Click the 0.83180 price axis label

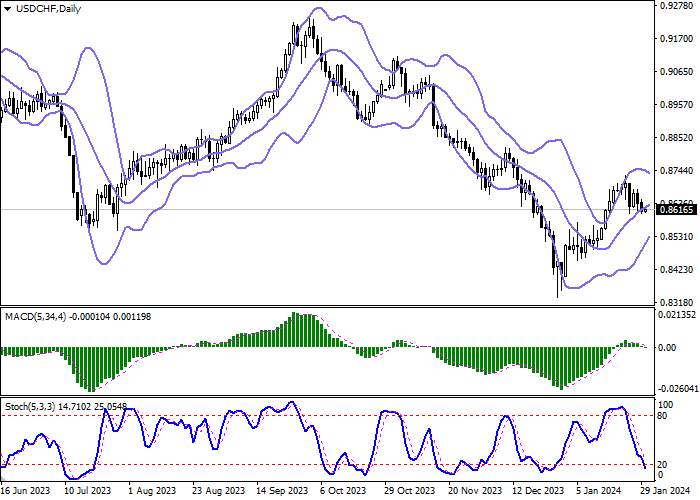(x=678, y=302)
